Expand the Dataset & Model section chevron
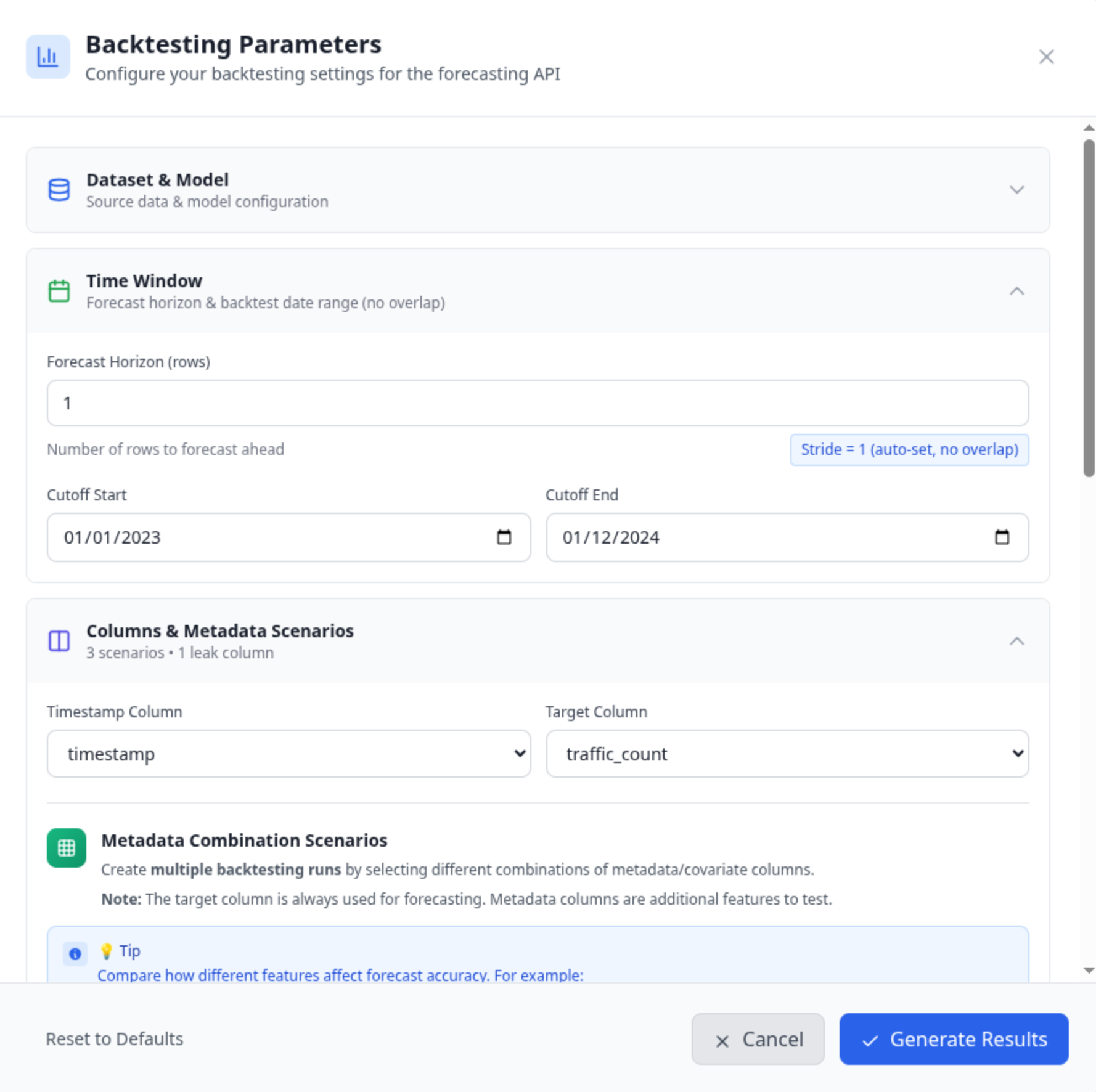Image resolution: width=1096 pixels, height=1092 pixels. 1016,190
